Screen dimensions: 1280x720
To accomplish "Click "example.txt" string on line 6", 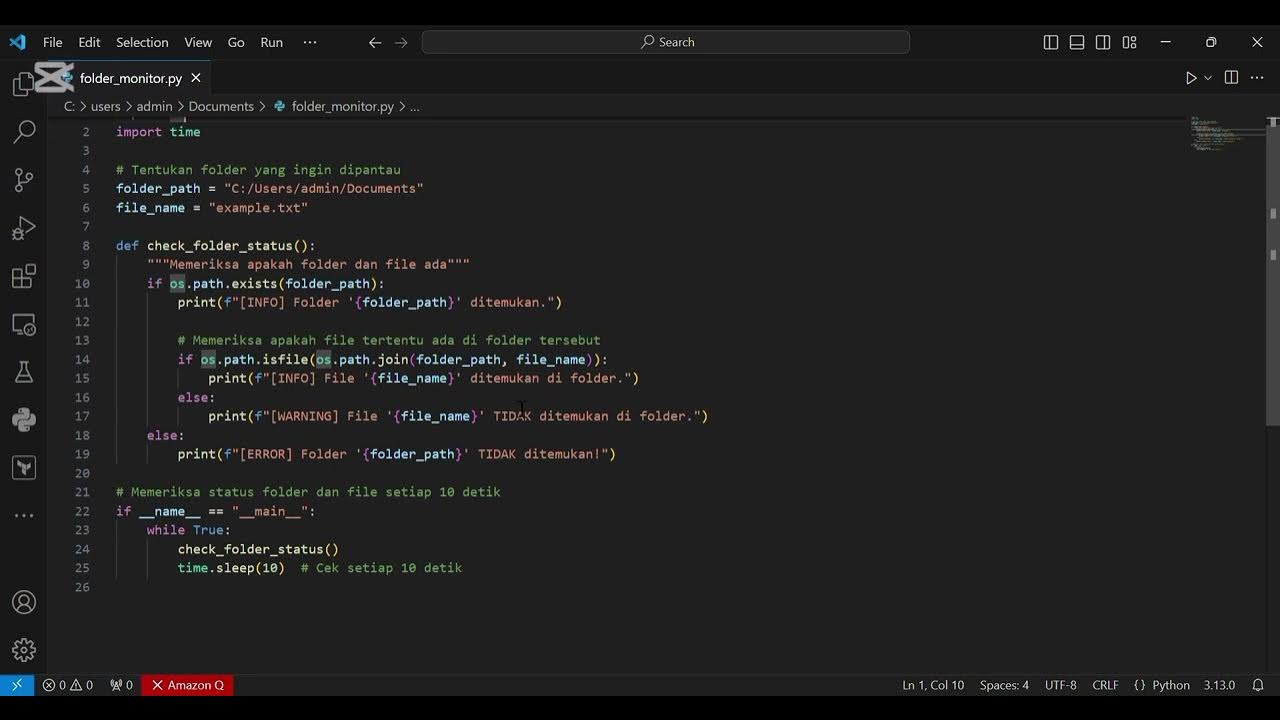I will pyautogui.click(x=258, y=208).
